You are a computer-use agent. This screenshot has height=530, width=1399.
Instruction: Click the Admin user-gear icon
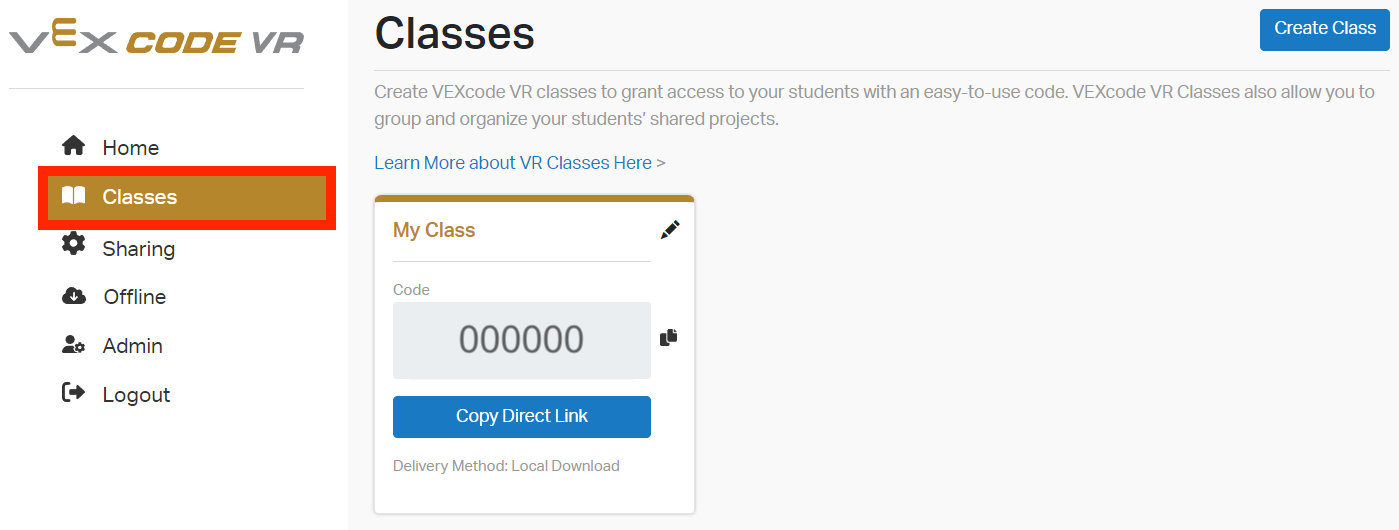pyautogui.click(x=73, y=345)
